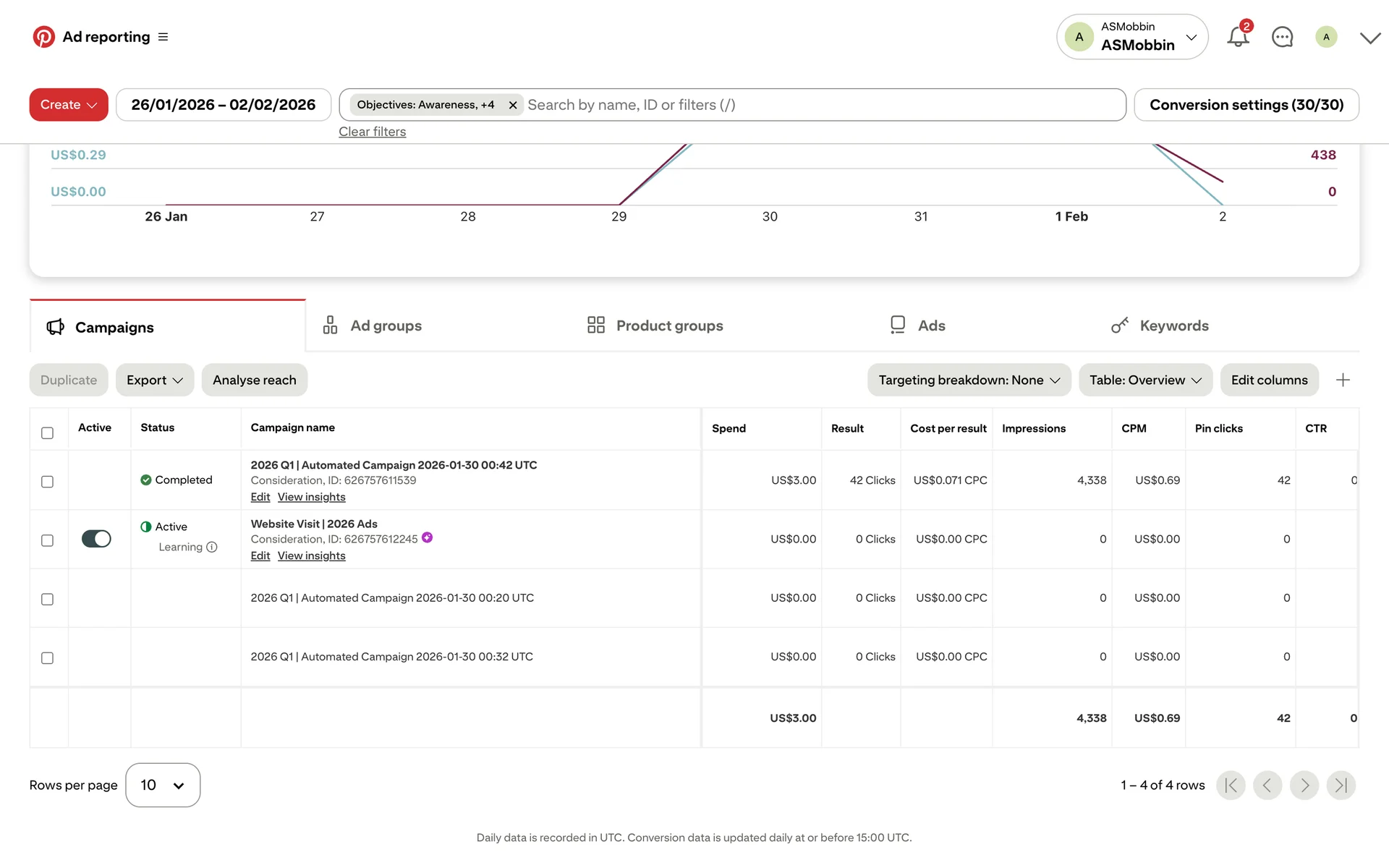Go to the next page arrow
Viewport: 1389px width, 868px height.
(1304, 786)
